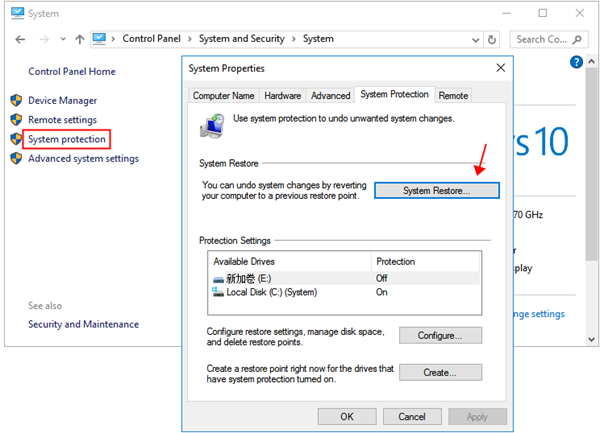
Task: Open the recent locations dropdown arrow
Action: tap(61, 39)
